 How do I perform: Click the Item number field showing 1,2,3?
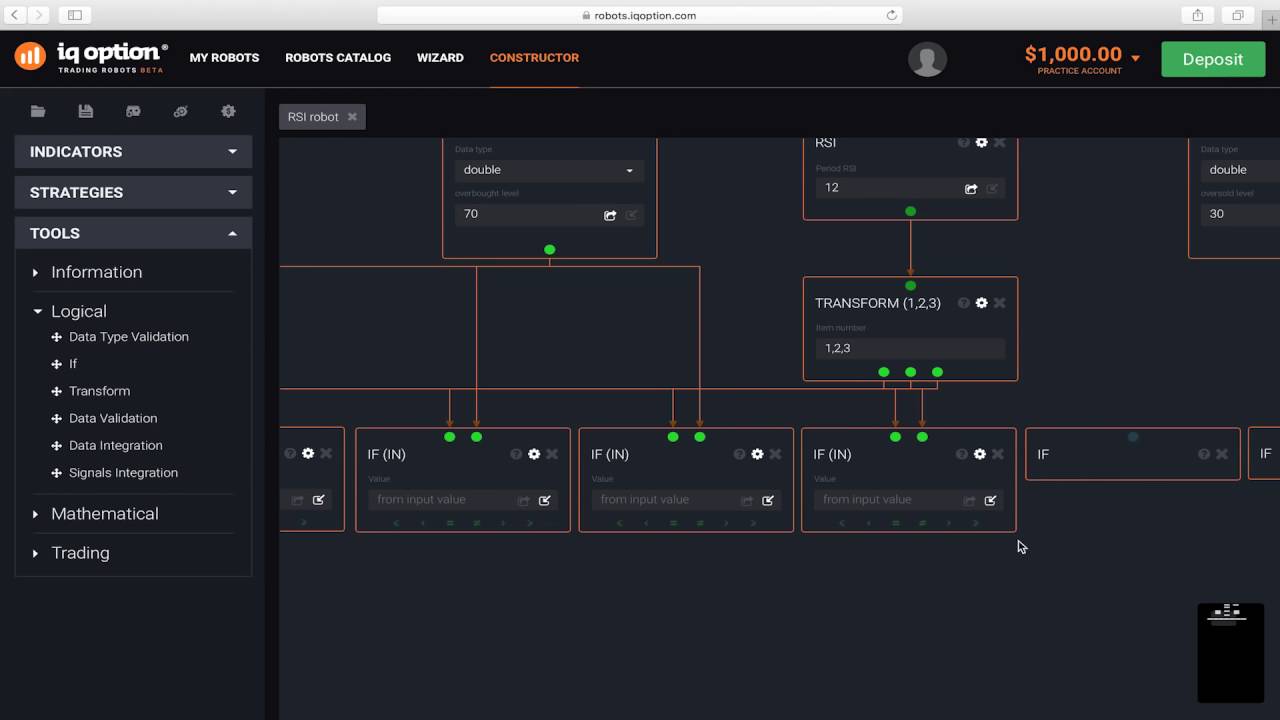pos(910,348)
